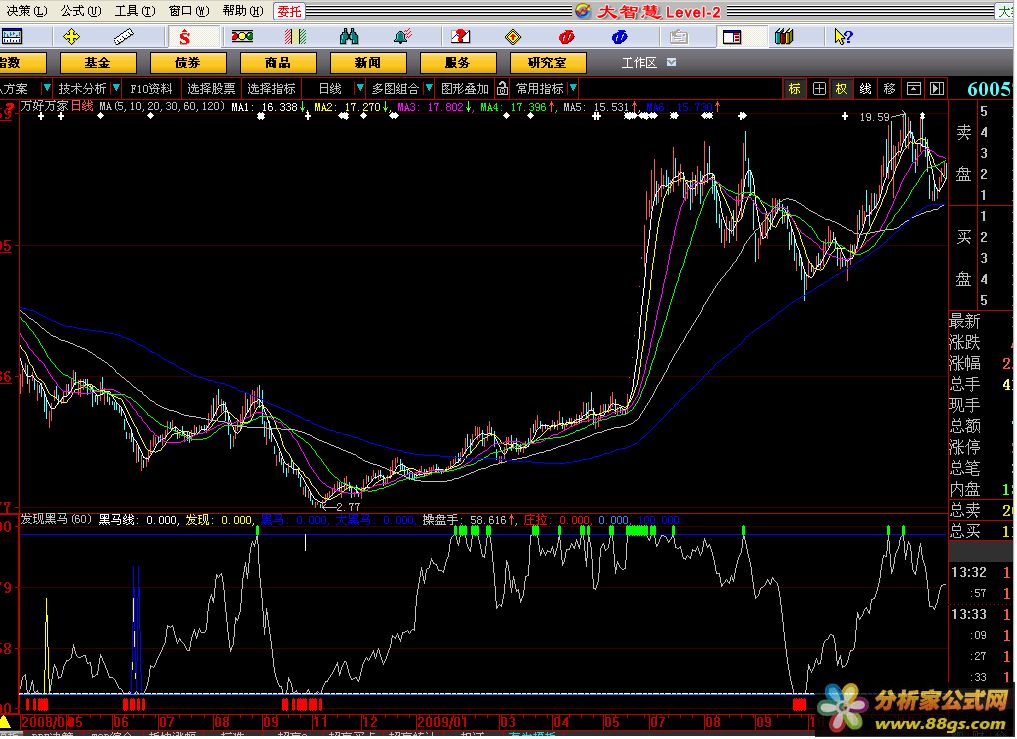Viewport: 1017px width, 739px height.
Task: Click the greyed-out printer icon
Action: [x=678, y=37]
